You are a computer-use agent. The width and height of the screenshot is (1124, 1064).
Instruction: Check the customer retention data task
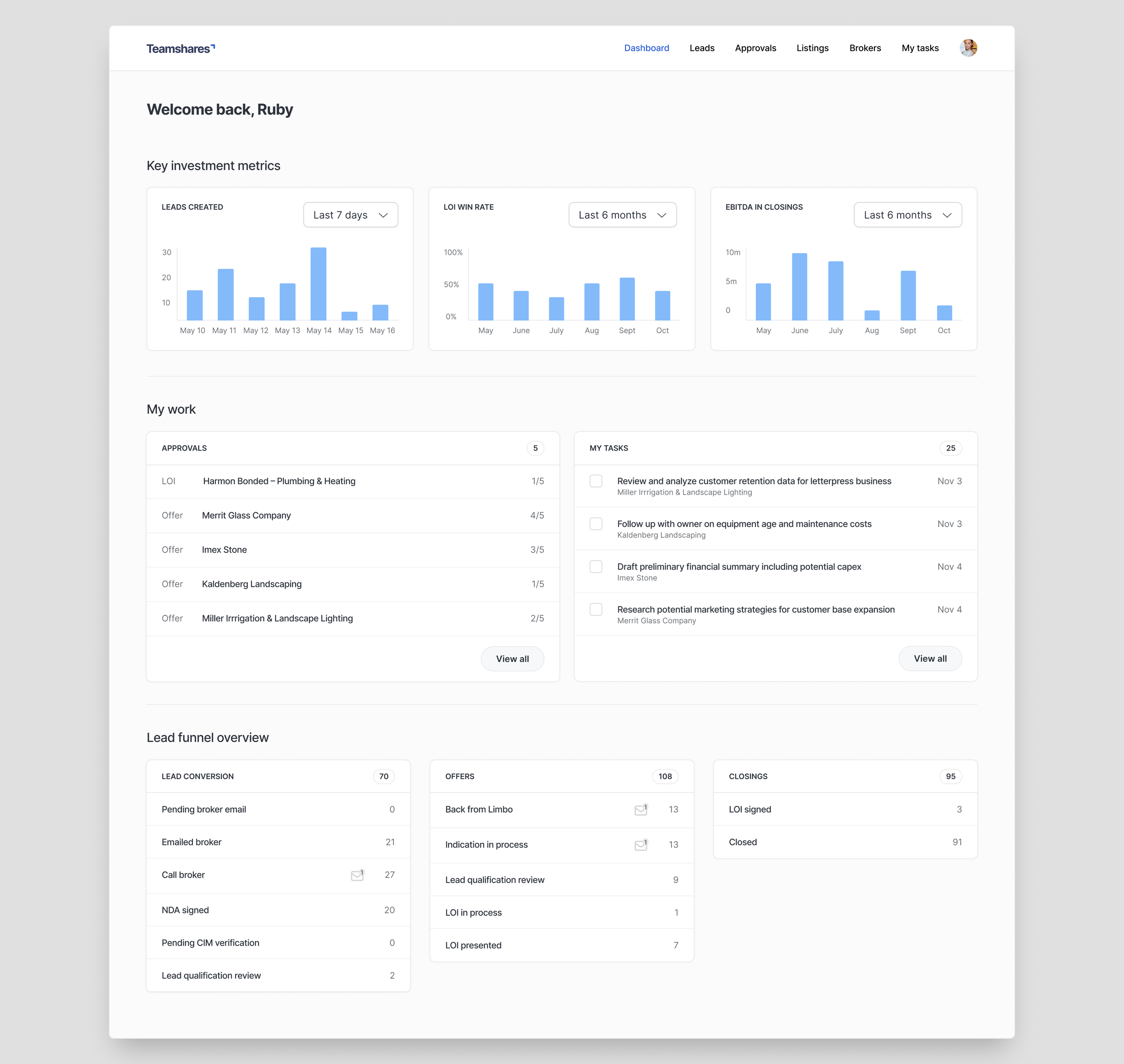point(595,481)
